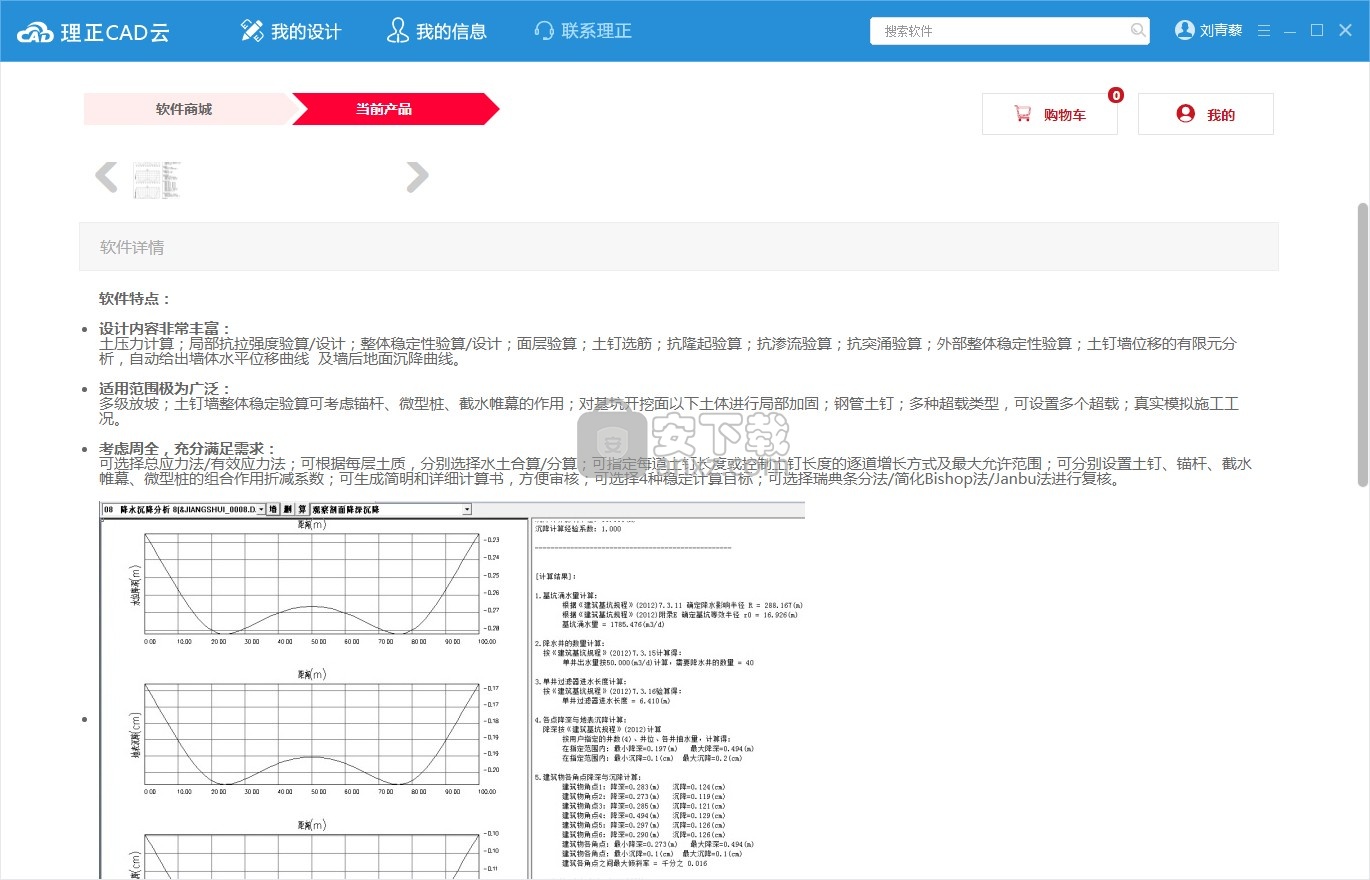This screenshot has height=880, width=1370.
Task: Click 设计内容非常丰富 bullet heading
Action: pyautogui.click(x=166, y=329)
